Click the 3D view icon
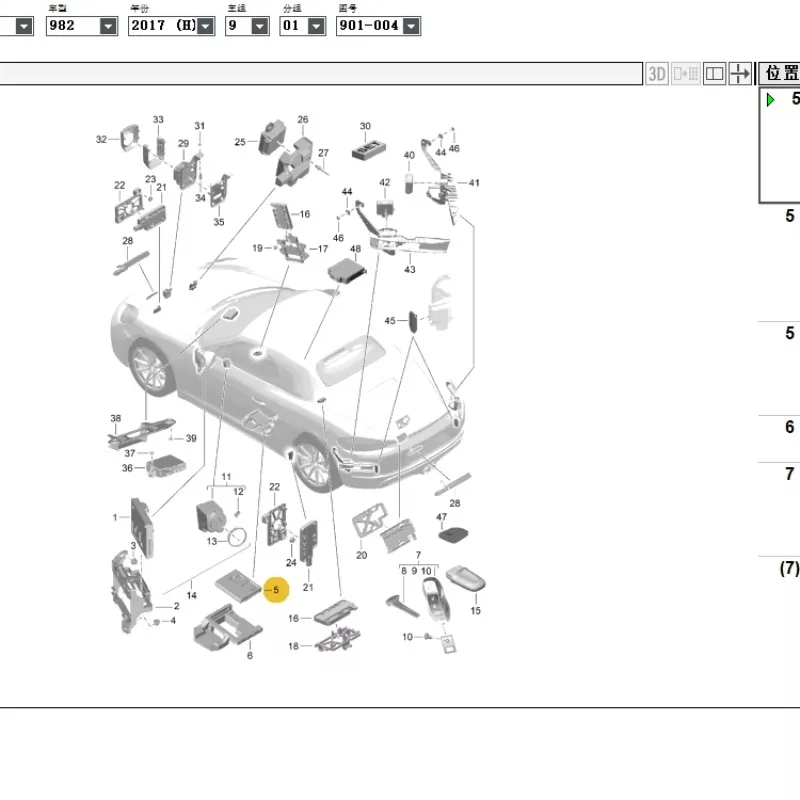Image resolution: width=800 pixels, height=800 pixels. point(656,74)
